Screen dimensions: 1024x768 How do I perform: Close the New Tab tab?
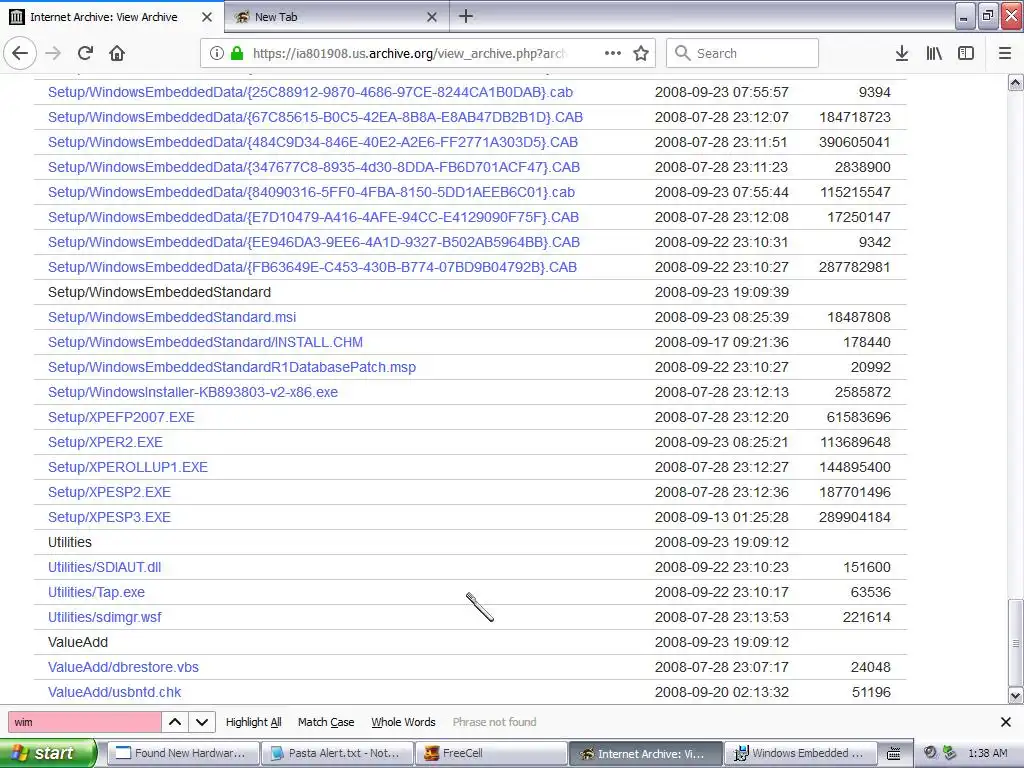click(432, 17)
